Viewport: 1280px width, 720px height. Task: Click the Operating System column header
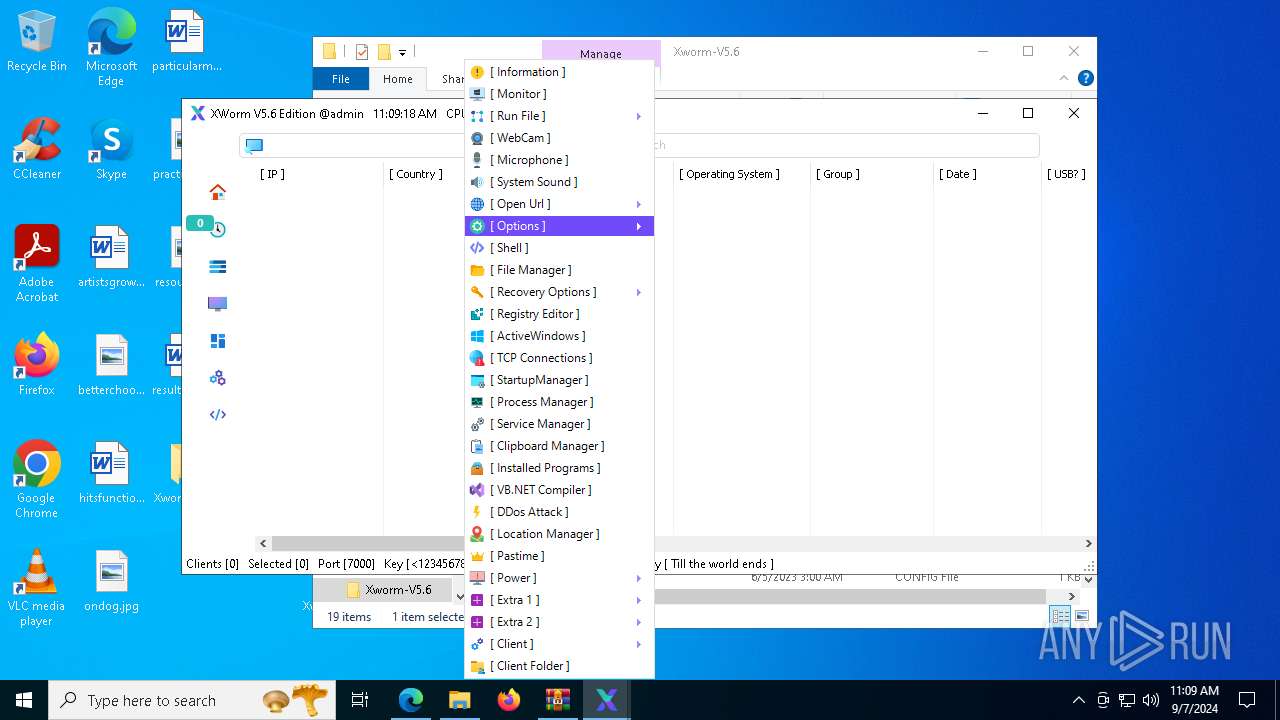pos(729,174)
